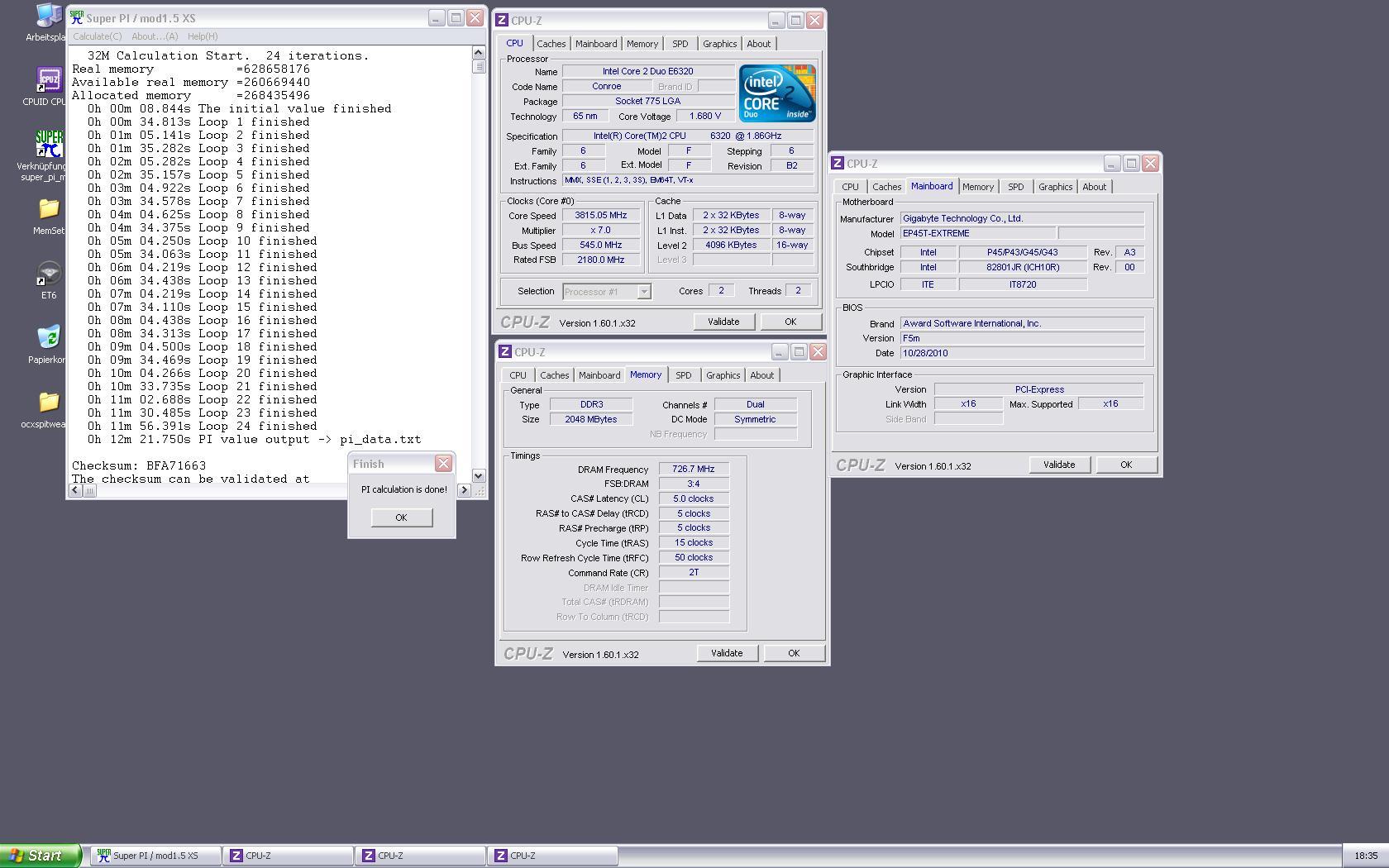This screenshot has width=1389, height=868.
Task: Click the Intel Core 2 Duo logo
Action: pyautogui.click(x=777, y=93)
